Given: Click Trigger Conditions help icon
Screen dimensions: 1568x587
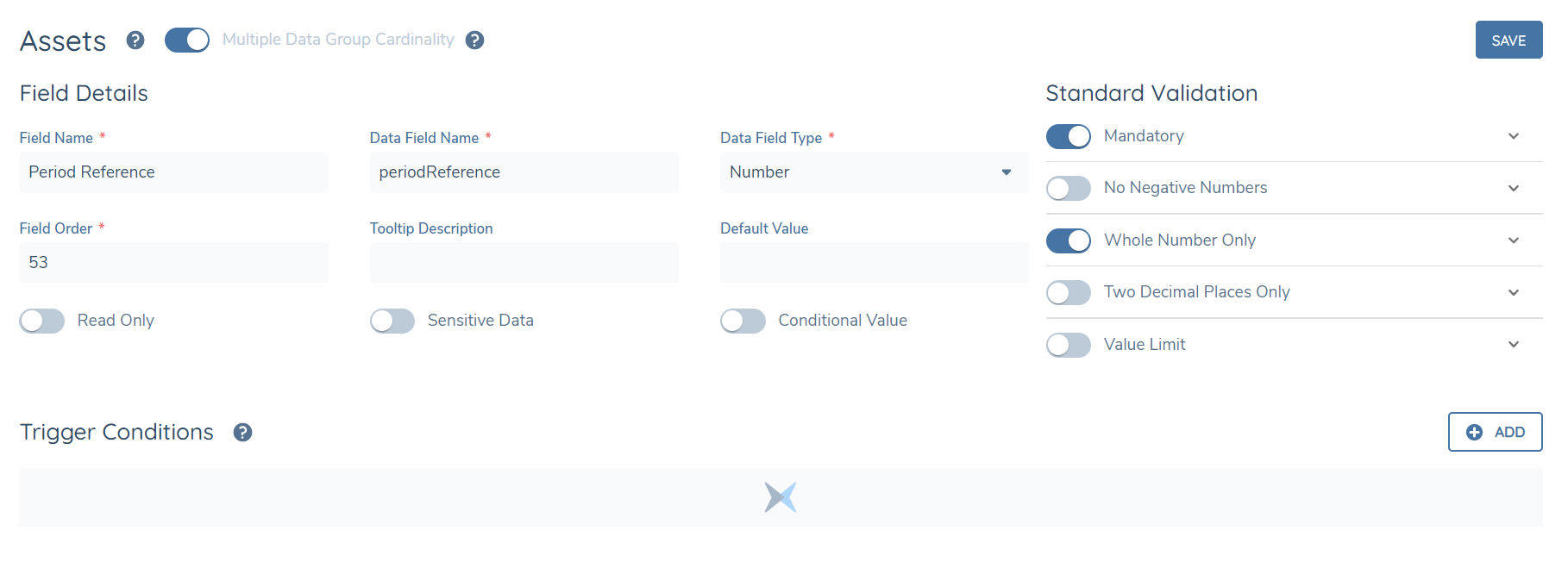Looking at the screenshot, I should (x=243, y=433).
